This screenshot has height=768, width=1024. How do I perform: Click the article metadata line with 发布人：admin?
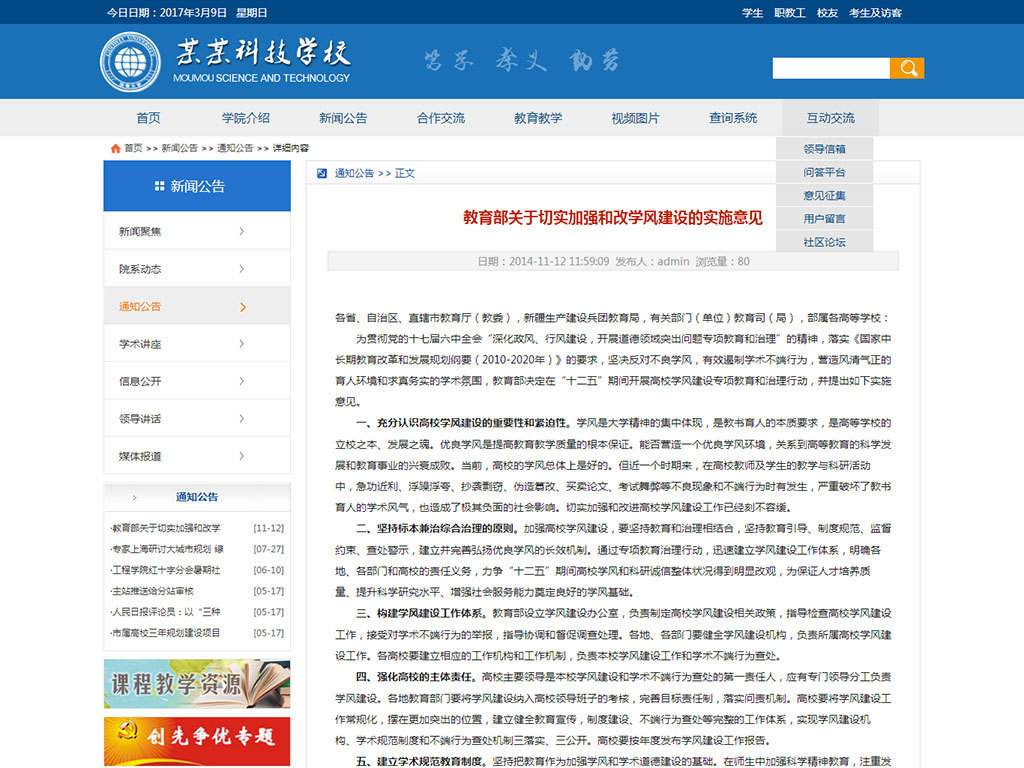tap(613, 261)
